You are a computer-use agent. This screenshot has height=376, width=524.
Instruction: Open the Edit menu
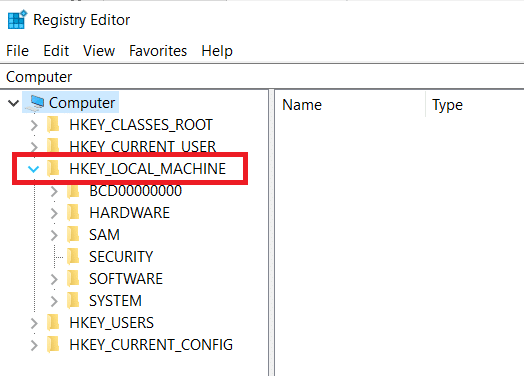coord(56,51)
